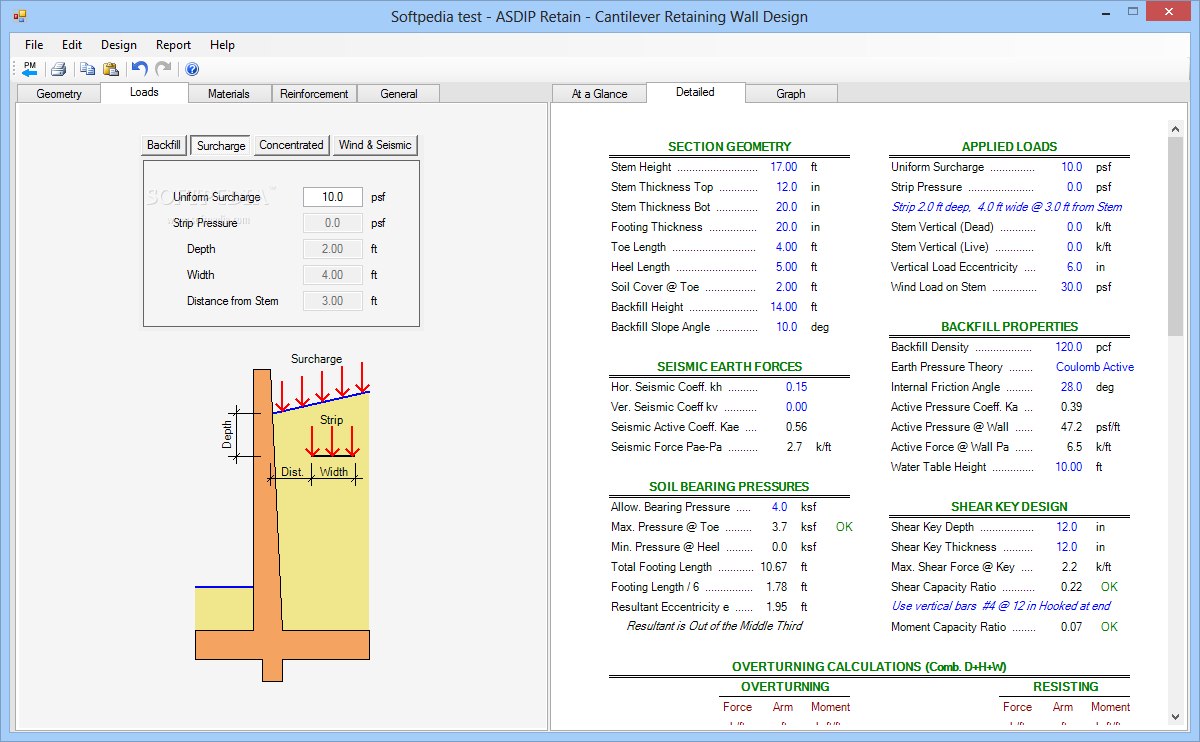The height and width of the screenshot is (742, 1200).
Task: Switch to the Graph tab
Action: click(791, 94)
